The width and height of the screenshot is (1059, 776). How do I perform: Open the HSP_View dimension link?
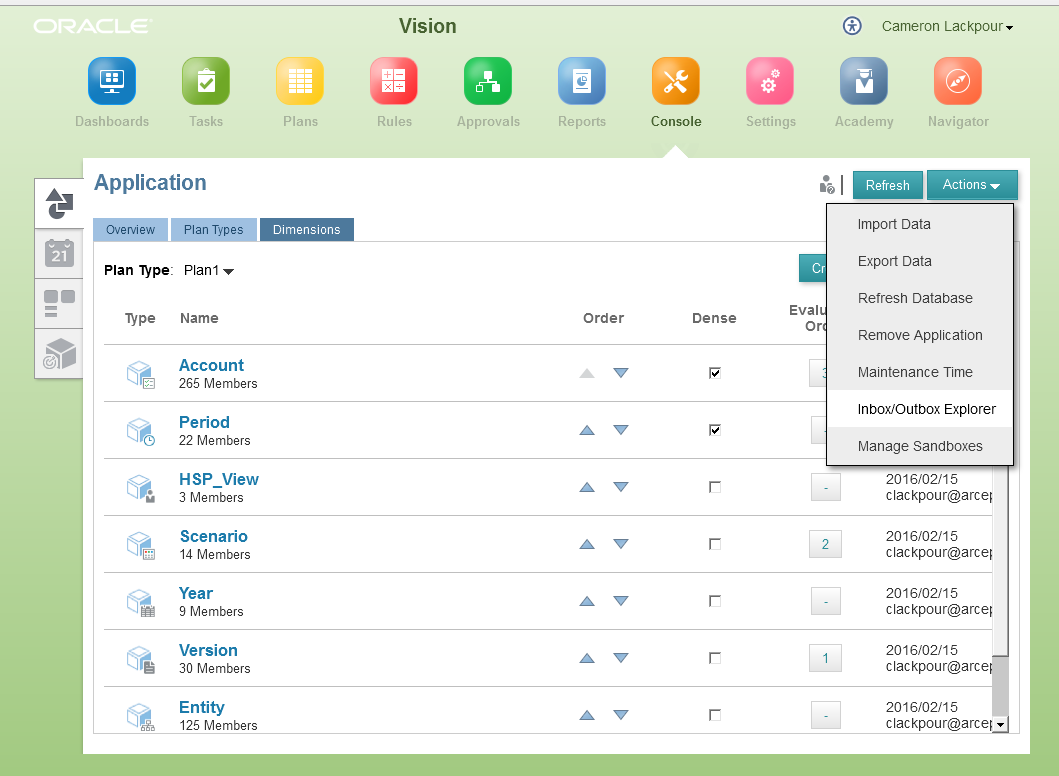[219, 480]
